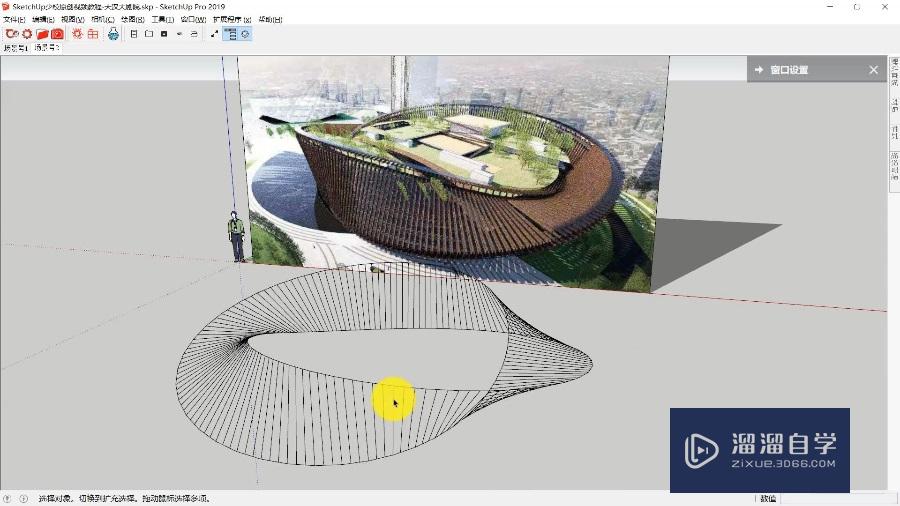Switch to the 场景号2 scene tab
This screenshot has width=900, height=506.
pyautogui.click(x=46, y=48)
